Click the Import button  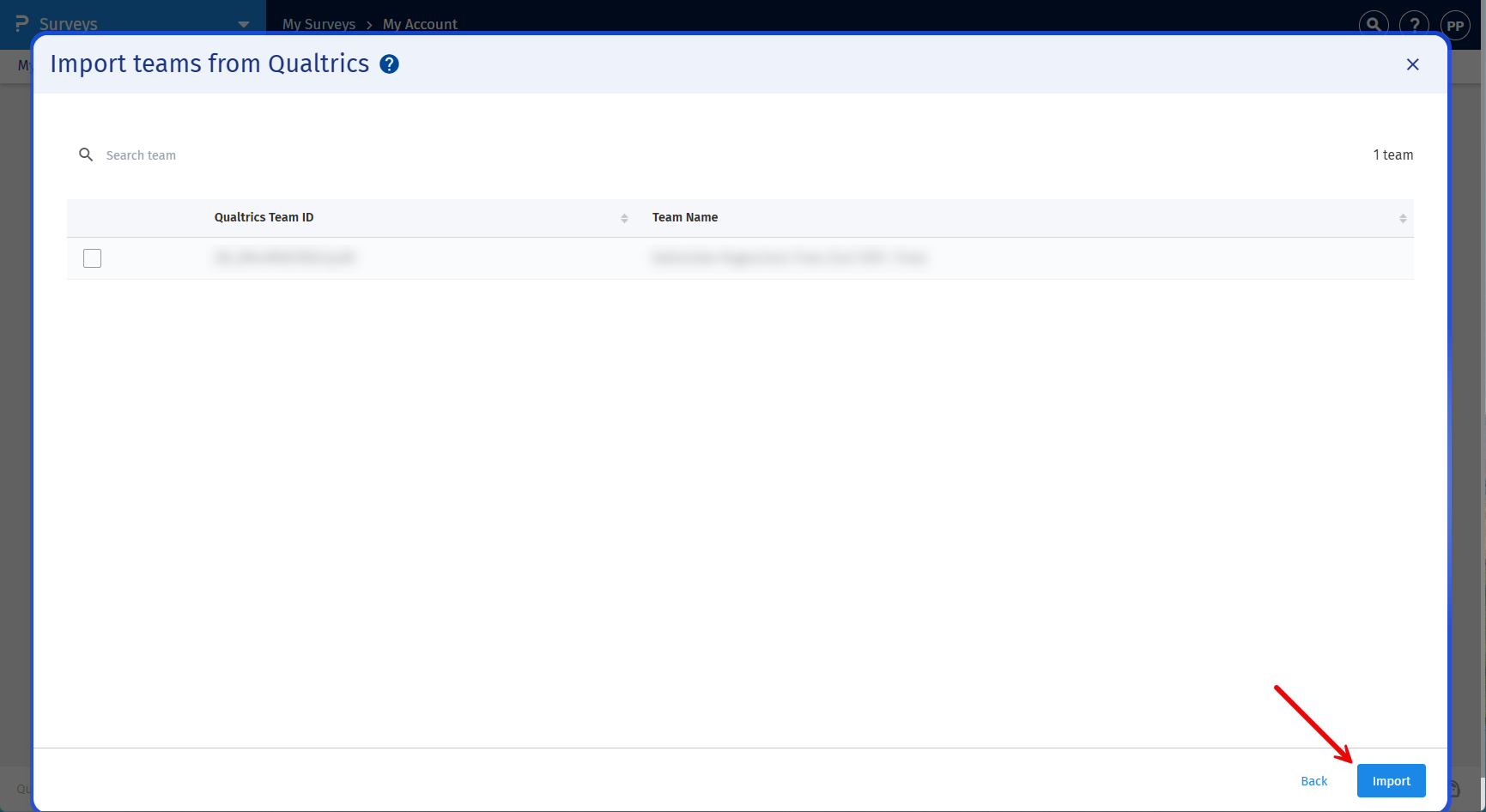tap(1391, 780)
